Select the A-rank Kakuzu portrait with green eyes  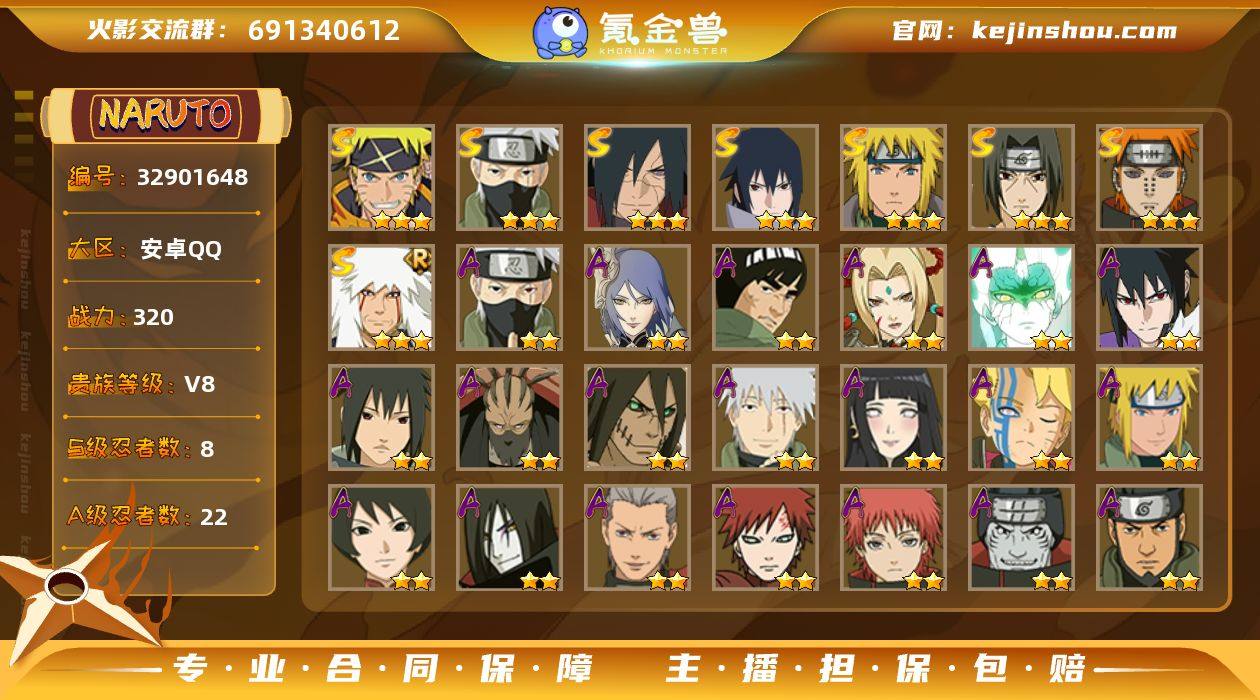(x=637, y=418)
